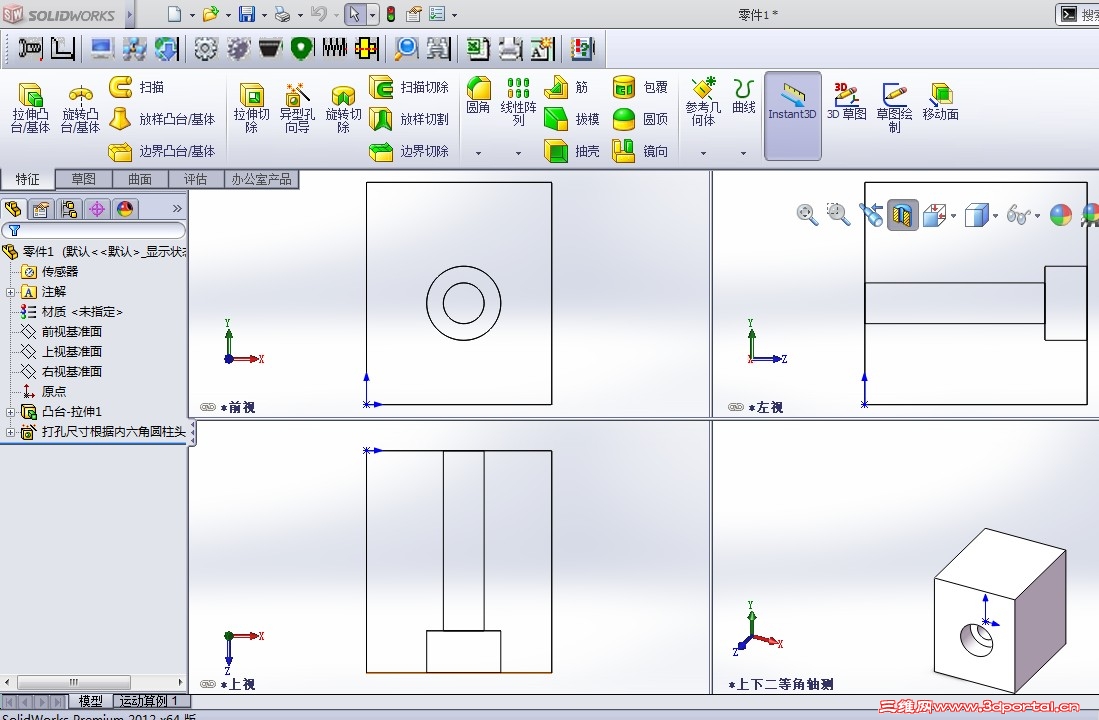Click the bolt fastener toolbox icon
1099x720 pixels.
pyautogui.click(x=30, y=48)
